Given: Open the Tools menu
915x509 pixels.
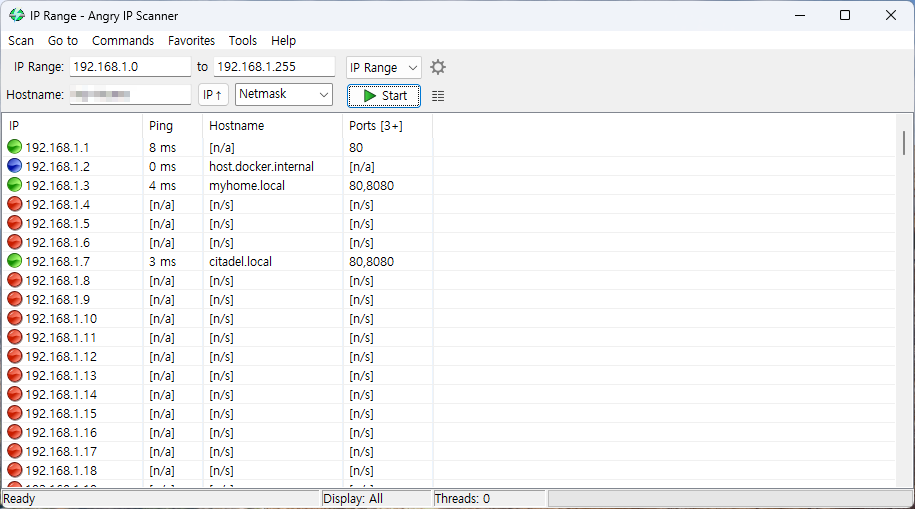Looking at the screenshot, I should point(243,41).
